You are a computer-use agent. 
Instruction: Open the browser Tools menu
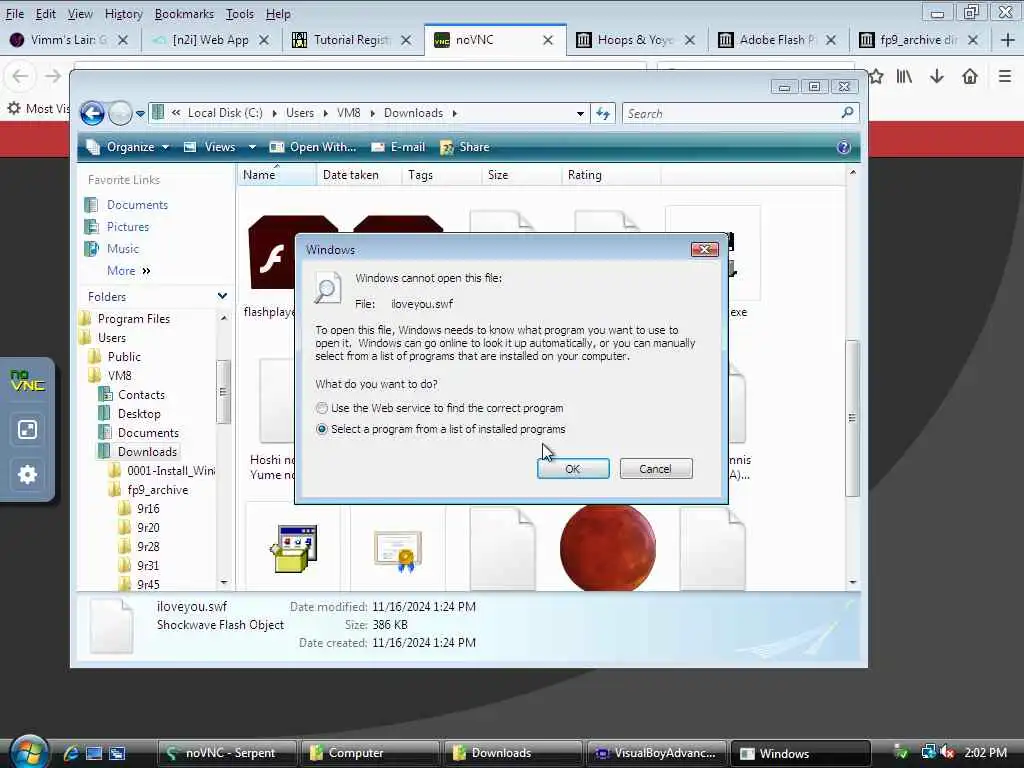click(x=240, y=14)
